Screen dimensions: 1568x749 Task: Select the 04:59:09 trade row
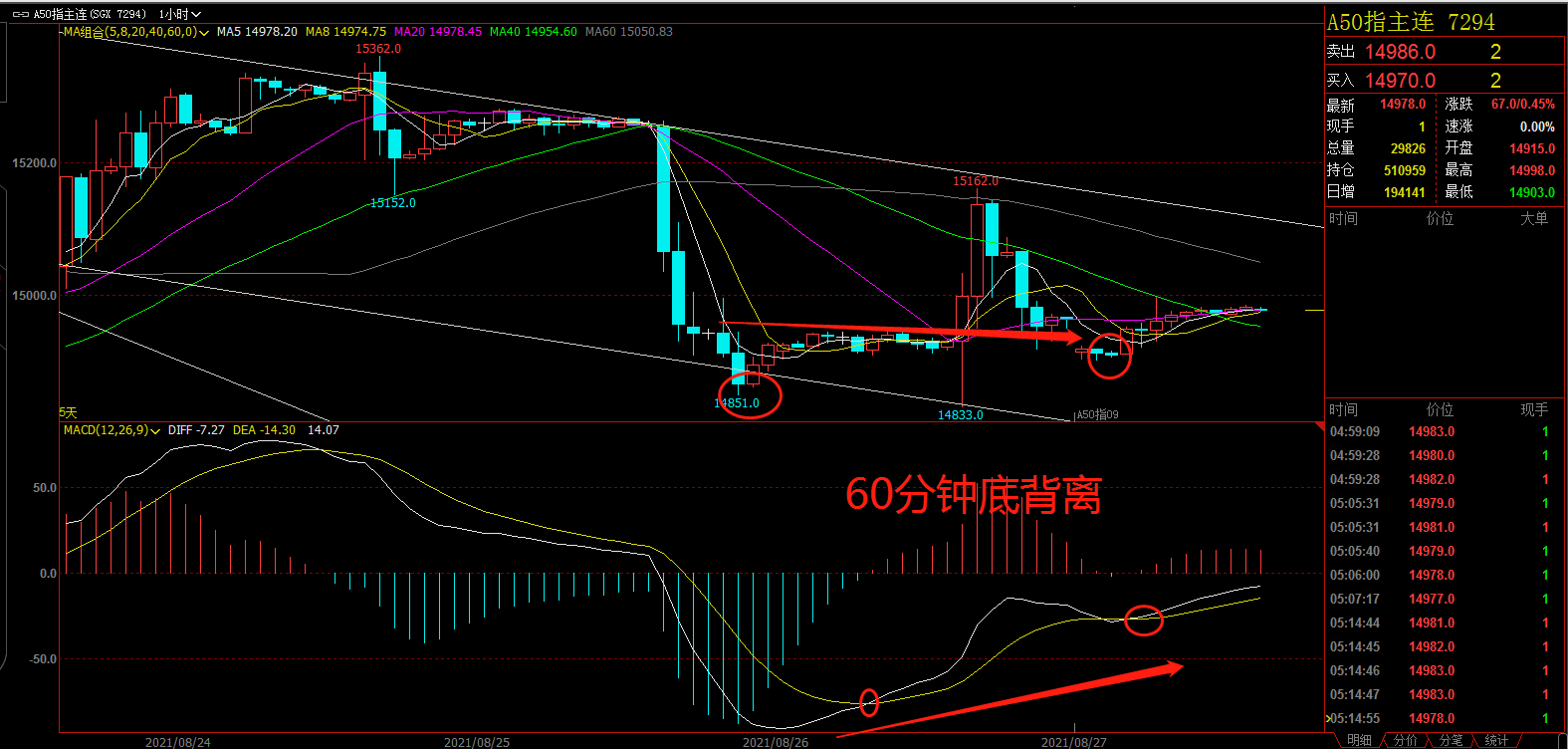coord(1445,431)
